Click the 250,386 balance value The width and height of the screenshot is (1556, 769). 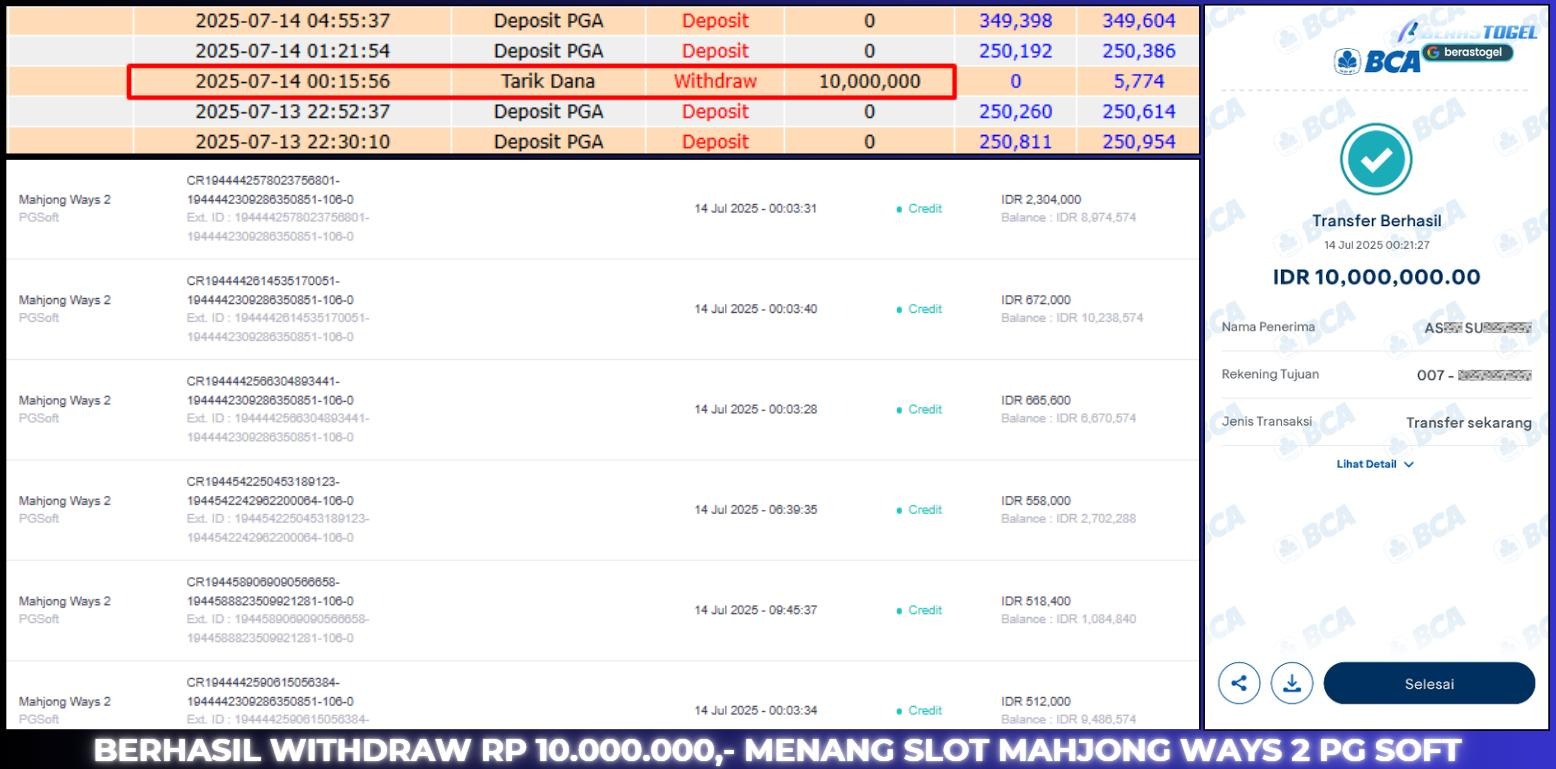click(x=1139, y=51)
